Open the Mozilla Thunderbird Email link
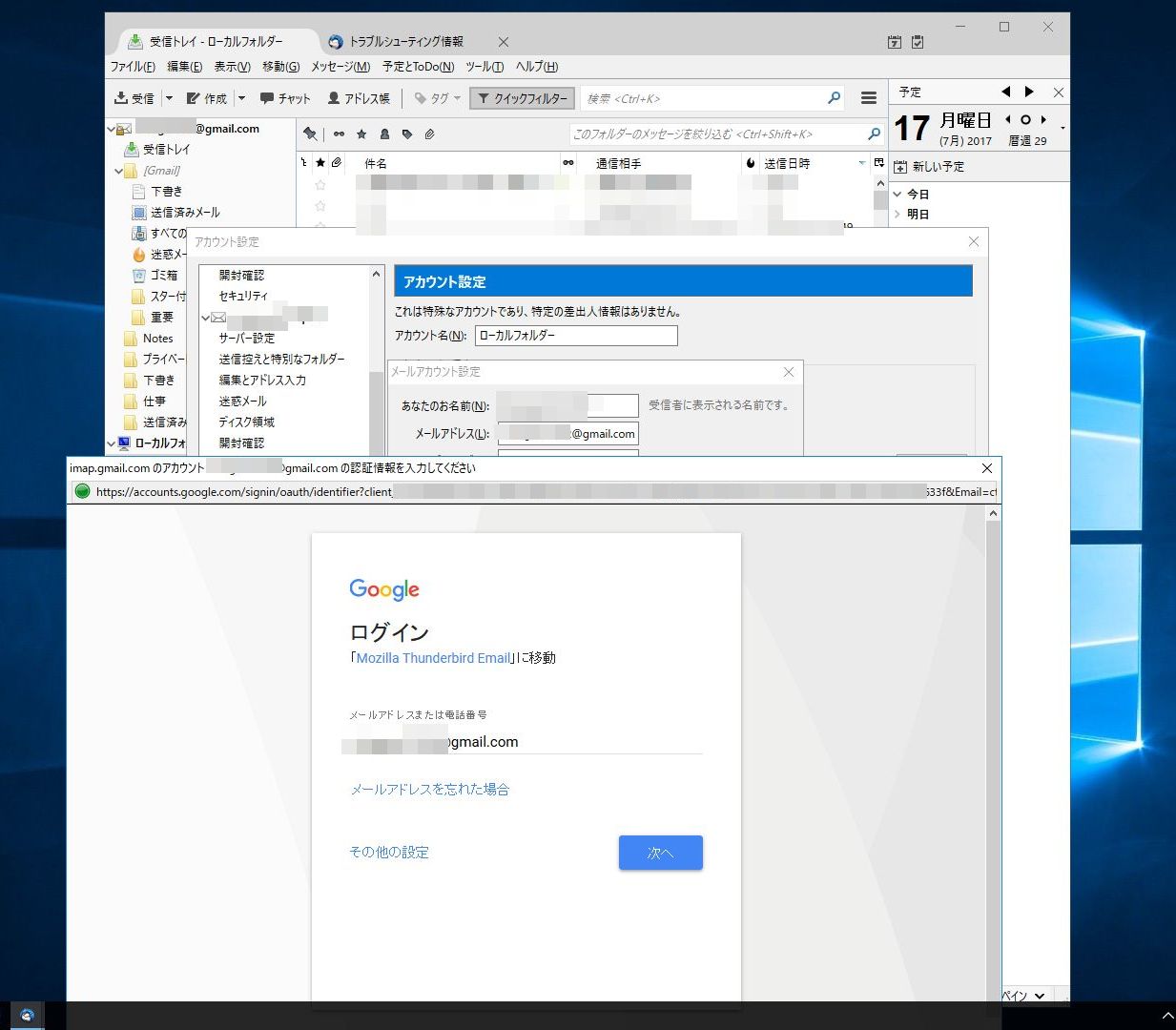The image size is (1176, 1030). (434, 658)
